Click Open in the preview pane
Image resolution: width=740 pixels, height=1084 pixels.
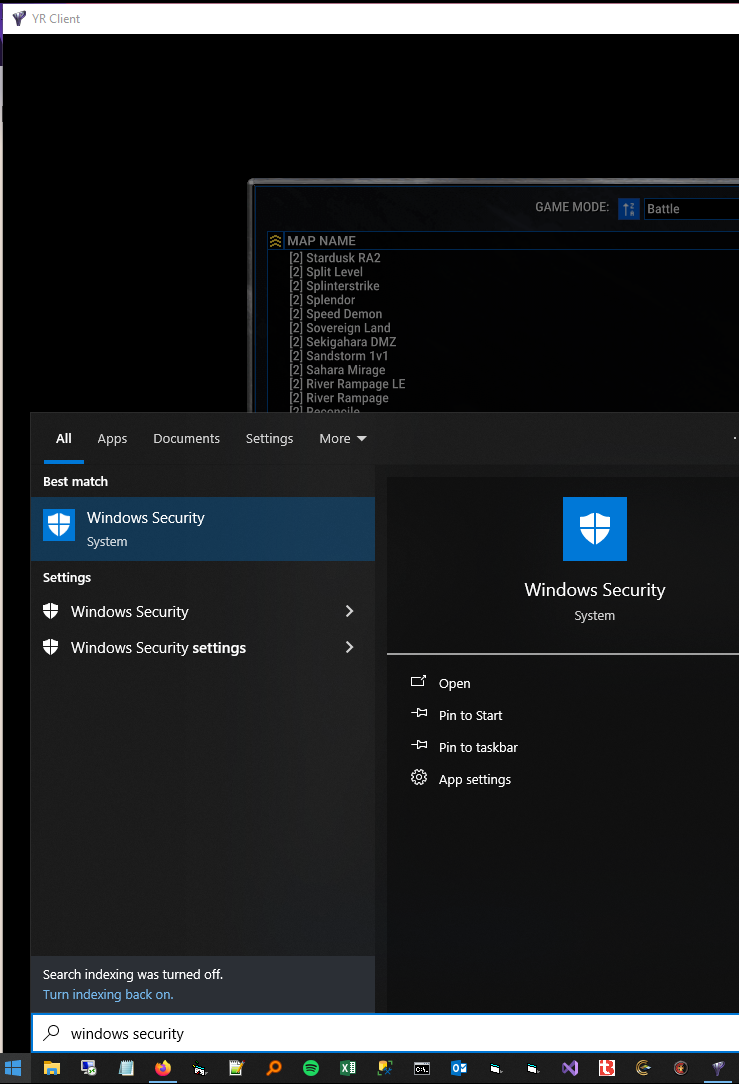tap(454, 683)
